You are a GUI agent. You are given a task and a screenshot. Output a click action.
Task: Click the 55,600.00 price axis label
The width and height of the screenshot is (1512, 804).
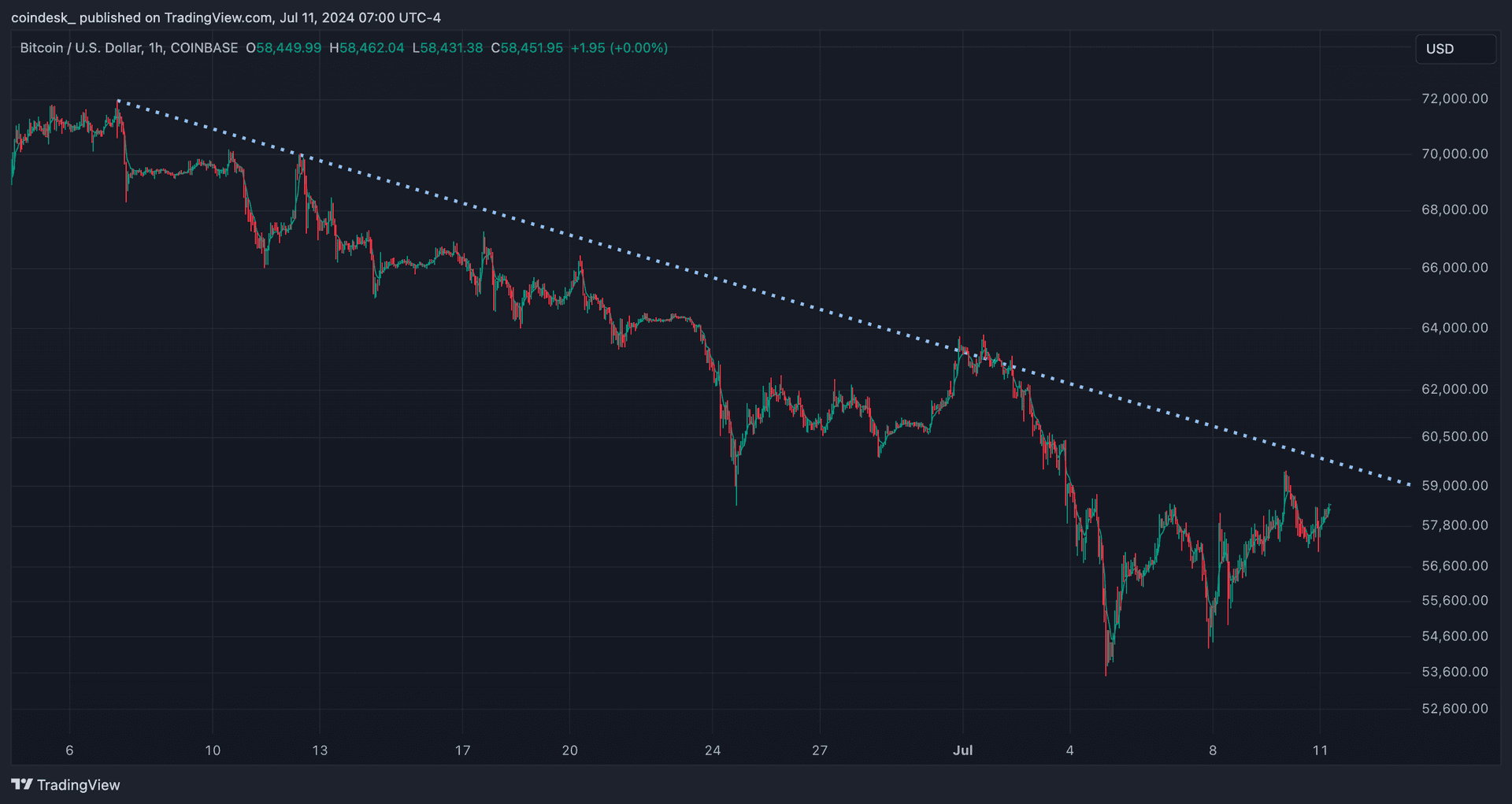point(1455,601)
